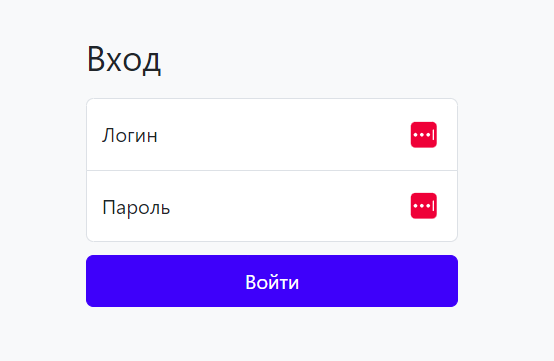
Task: Click the Вход heading
Action: tap(124, 60)
